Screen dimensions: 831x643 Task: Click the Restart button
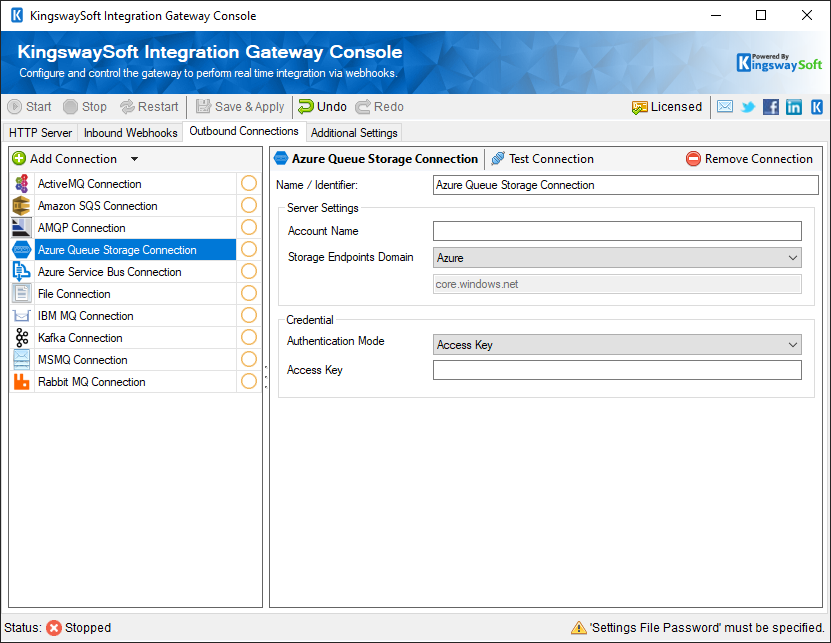149,107
